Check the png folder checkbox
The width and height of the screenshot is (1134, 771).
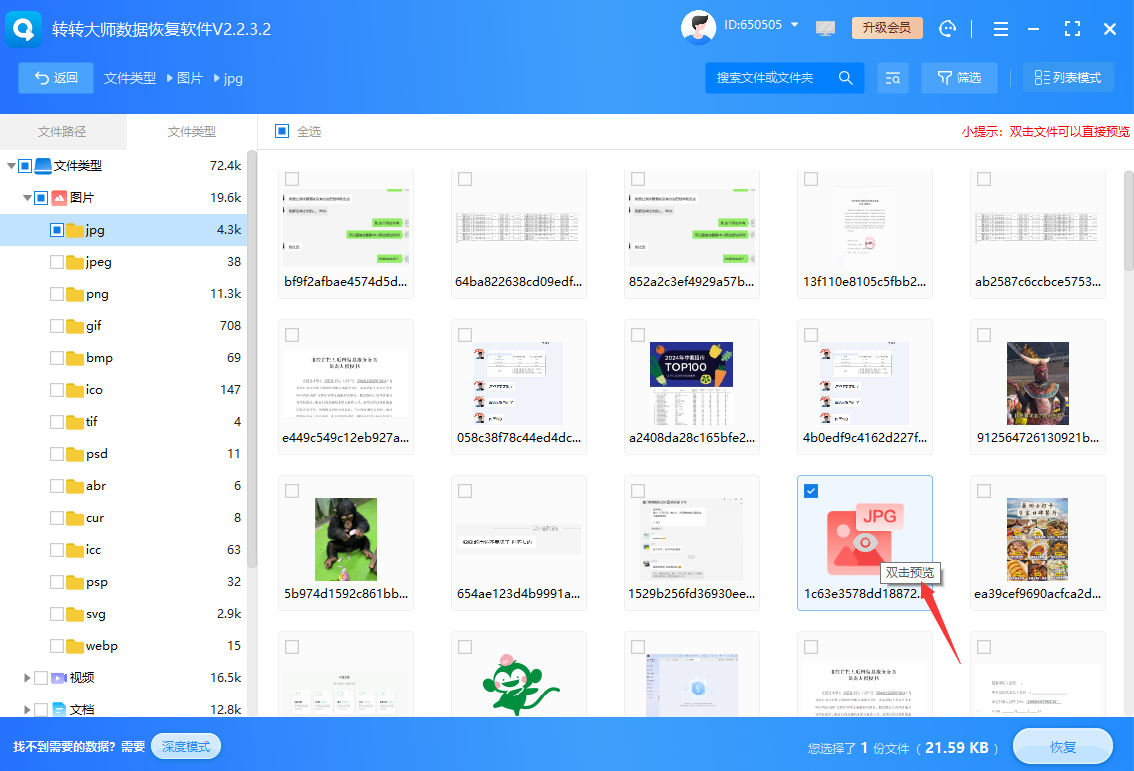click(57, 294)
